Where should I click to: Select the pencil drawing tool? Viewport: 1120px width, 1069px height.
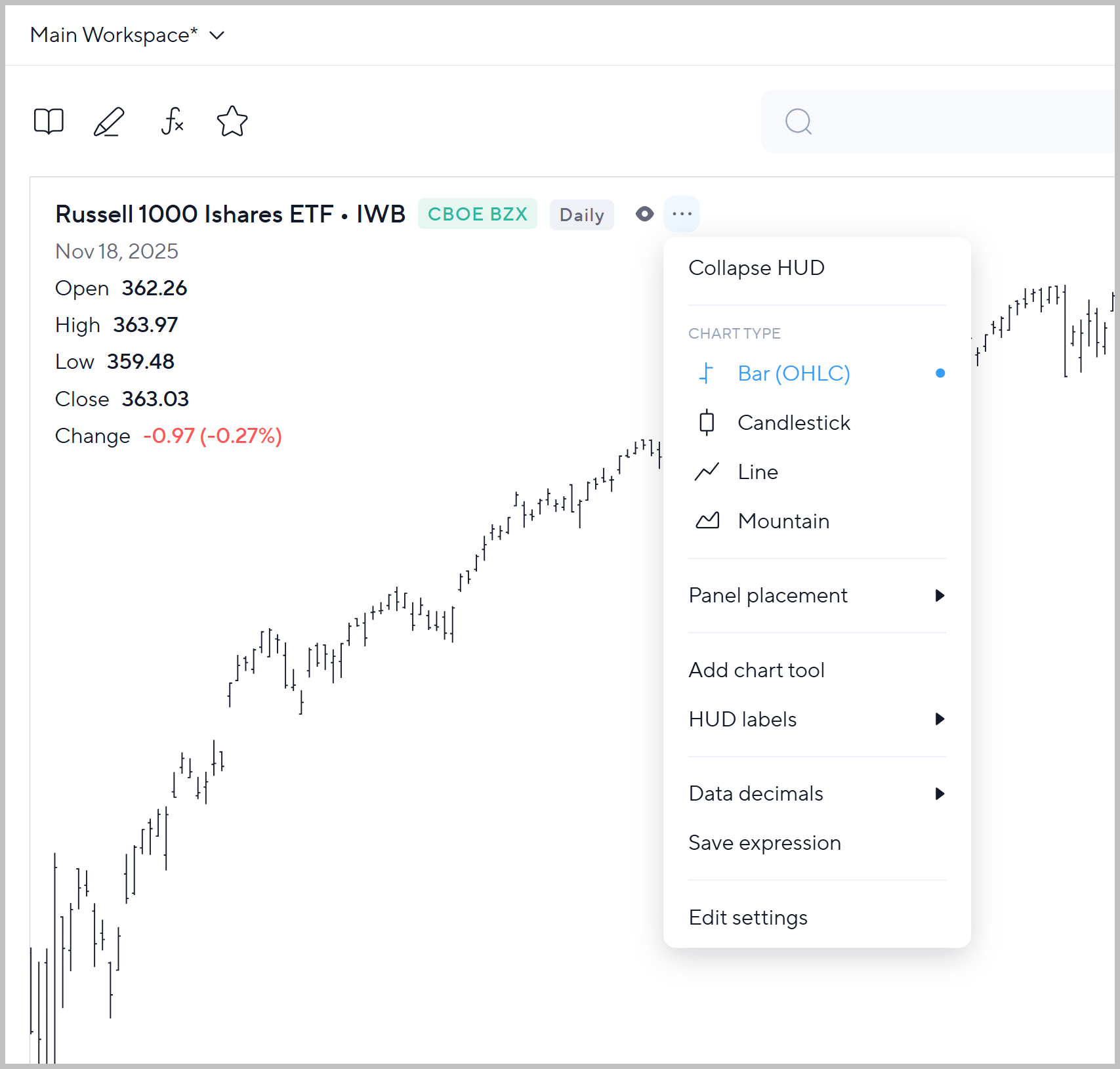[x=109, y=121]
